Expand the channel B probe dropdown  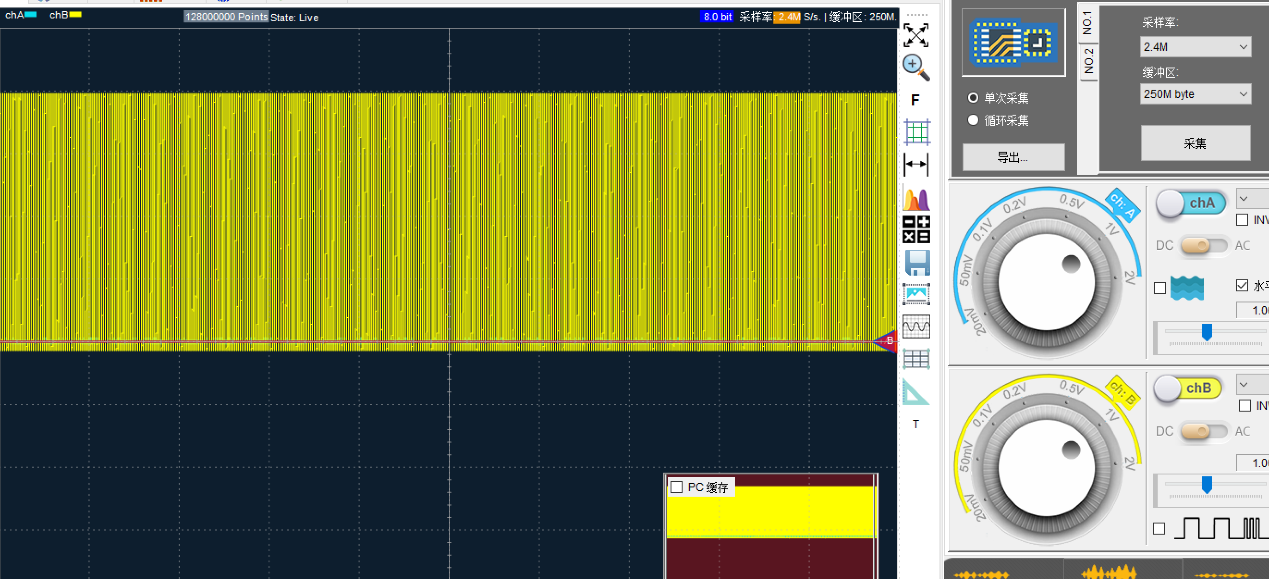(1252, 384)
